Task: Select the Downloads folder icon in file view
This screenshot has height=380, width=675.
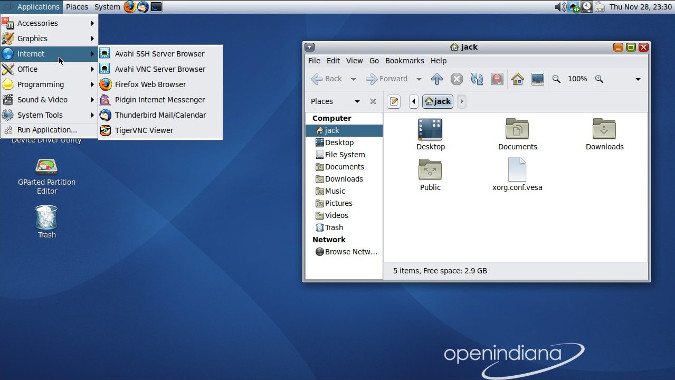Action: pos(604,134)
